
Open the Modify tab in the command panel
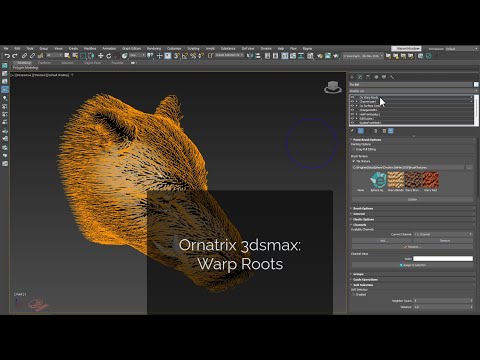click(x=360, y=77)
